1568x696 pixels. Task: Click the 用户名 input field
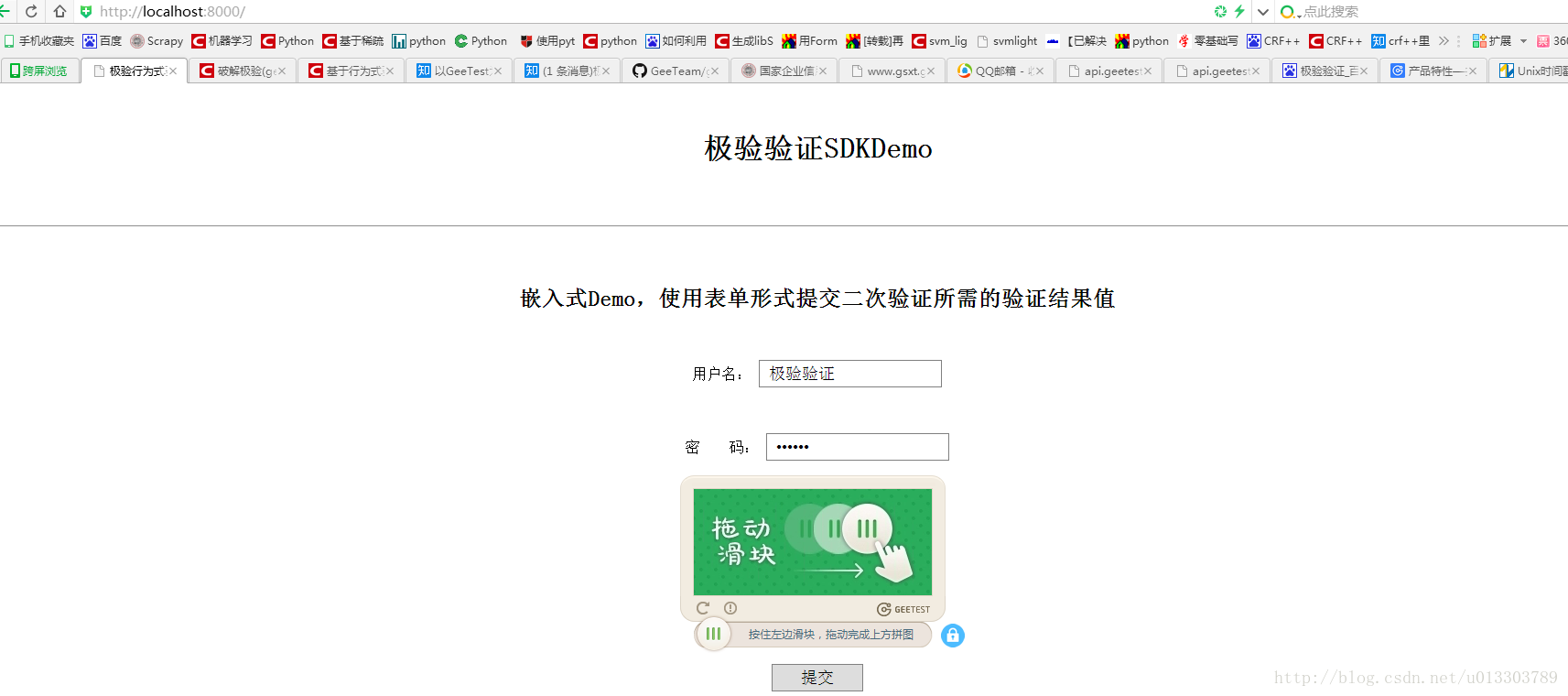tap(850, 374)
